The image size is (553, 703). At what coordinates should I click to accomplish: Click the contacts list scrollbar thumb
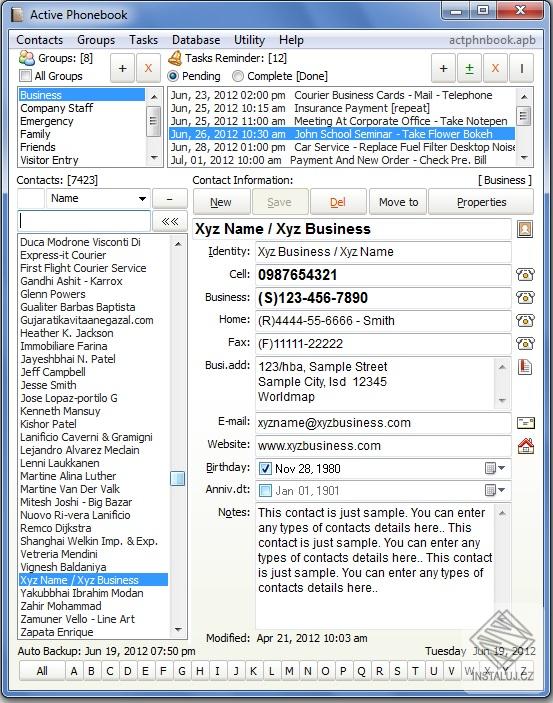tap(178, 478)
